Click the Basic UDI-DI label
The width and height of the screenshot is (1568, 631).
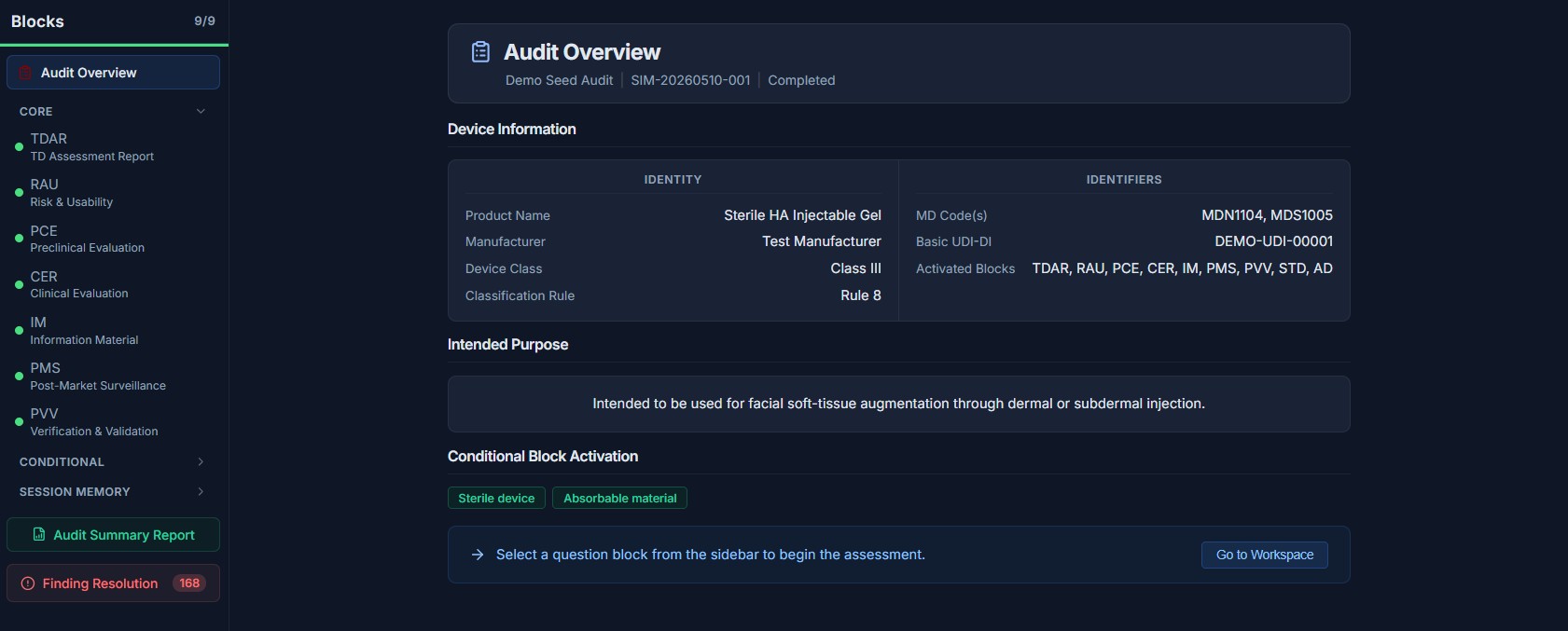[x=953, y=241]
